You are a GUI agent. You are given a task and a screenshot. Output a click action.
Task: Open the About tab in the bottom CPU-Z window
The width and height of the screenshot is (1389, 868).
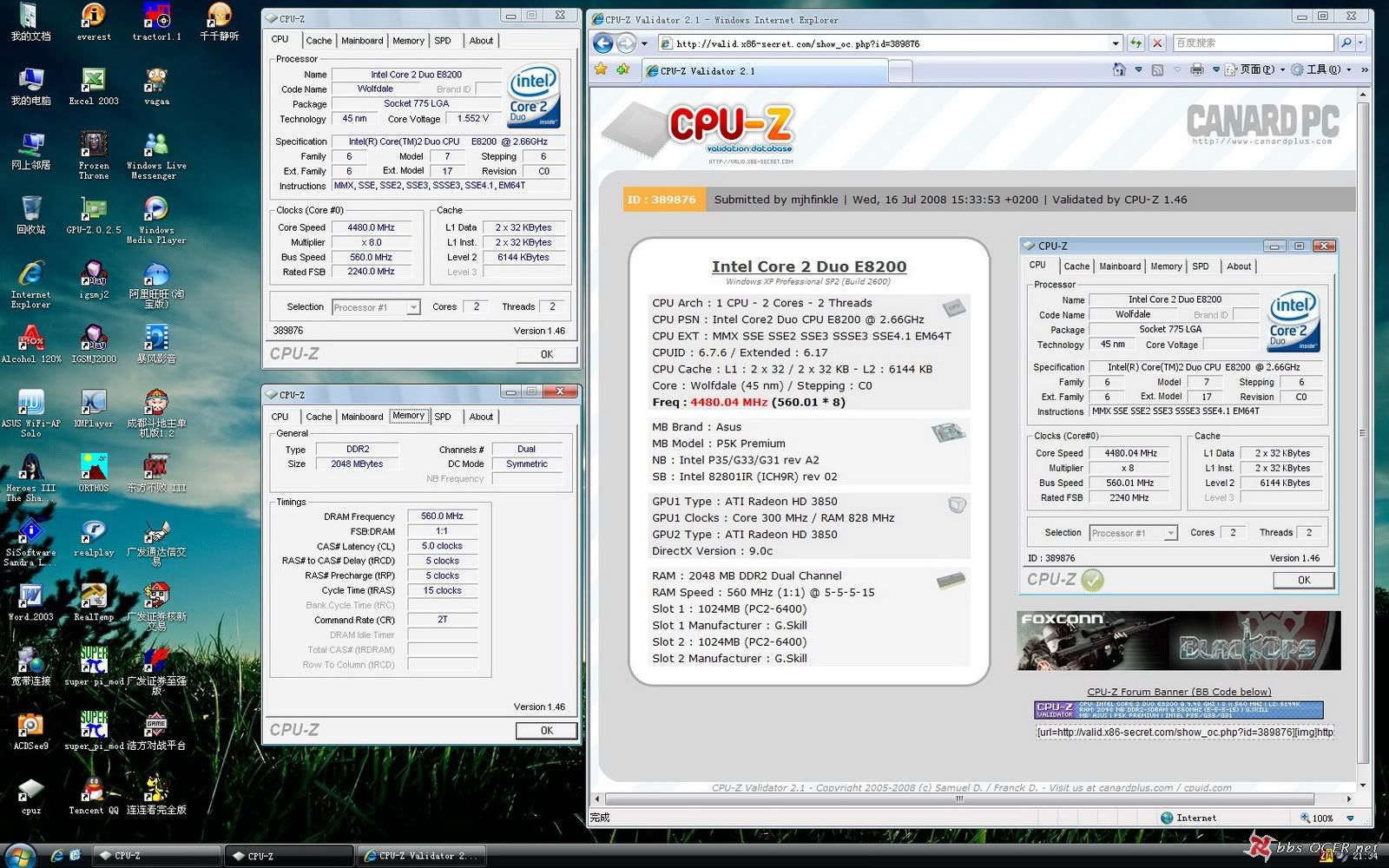[x=481, y=417]
